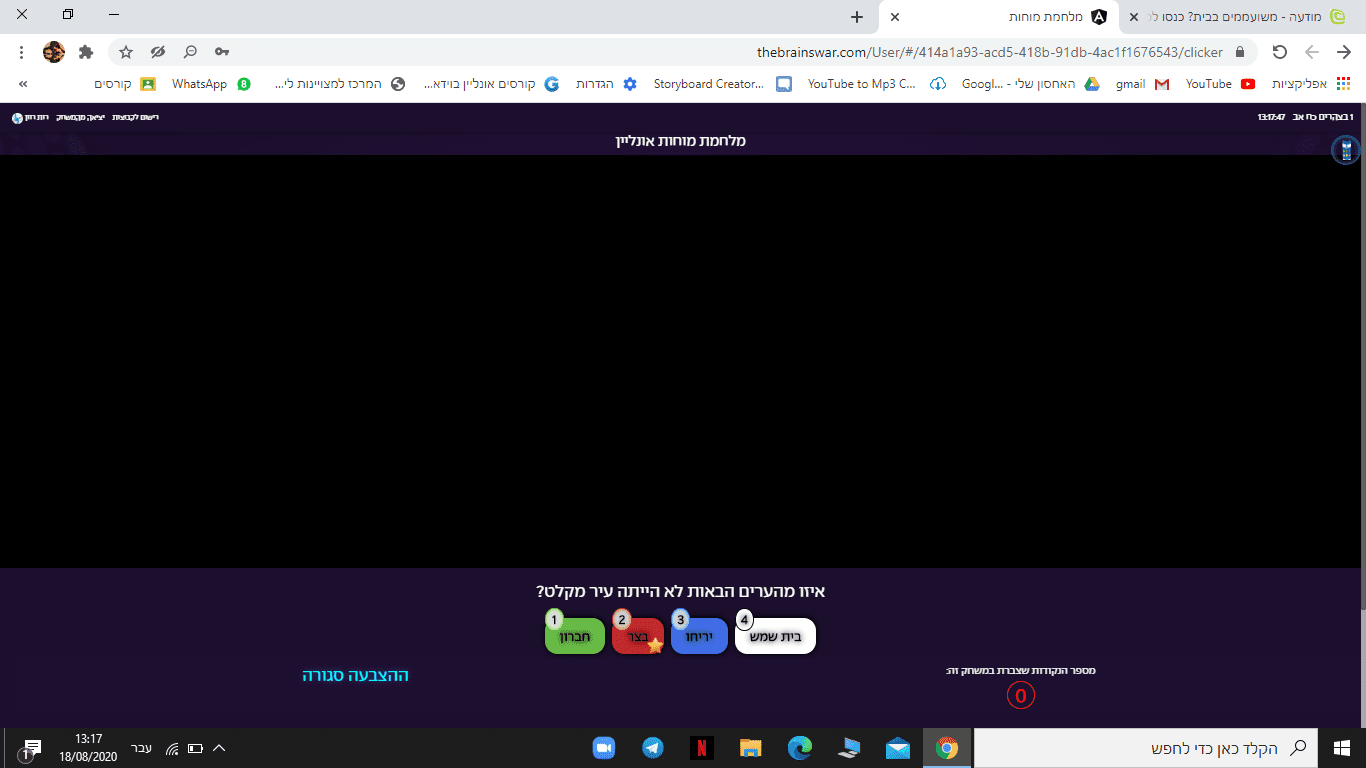Open Netflix from the taskbar
The image size is (1366, 768).
(701, 748)
